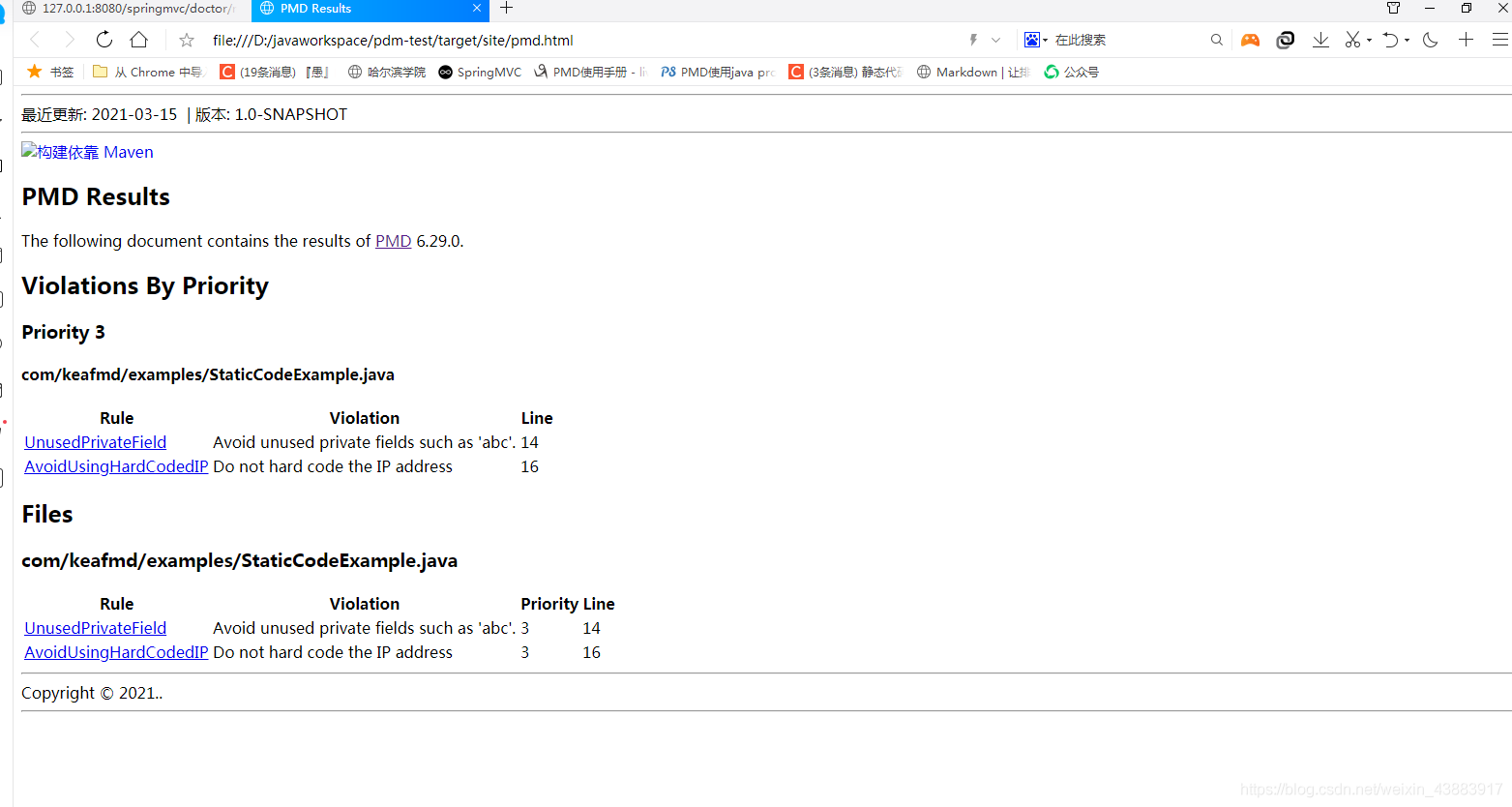Viewport: 1512px width, 807px height.
Task: Click the chain-link extension icon
Action: click(x=1285, y=40)
